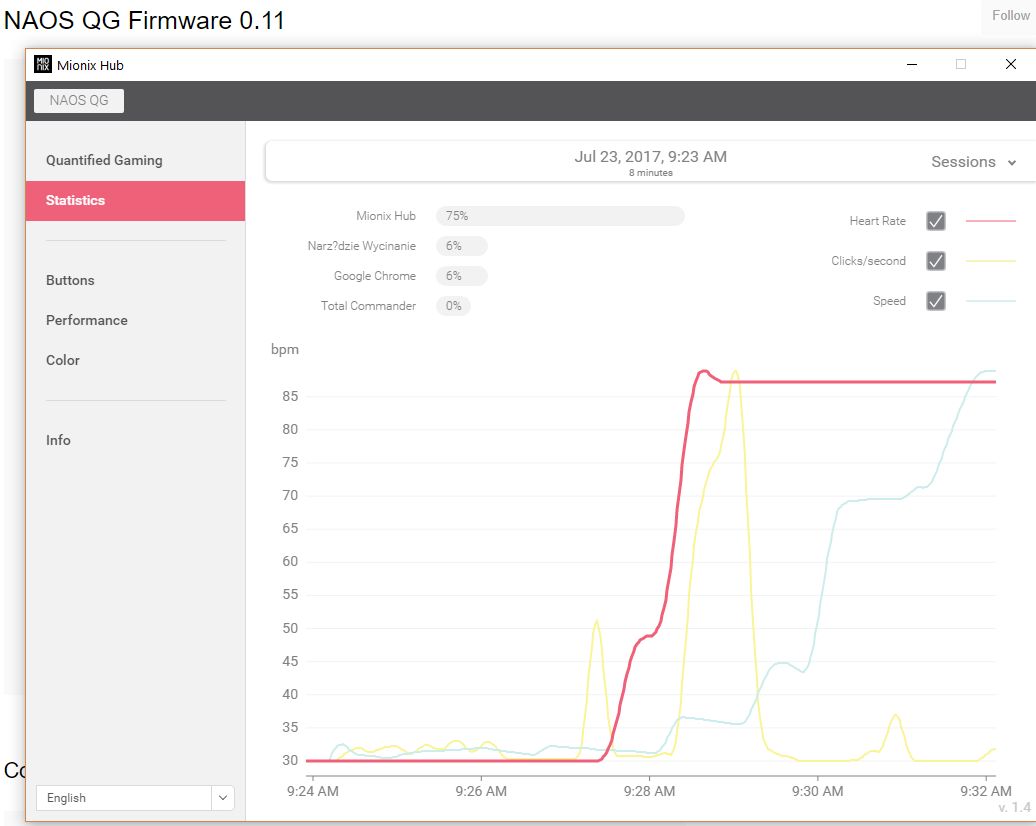This screenshot has width=1036, height=826.
Task: Click the language dropdown chevron arrow
Action: [223, 798]
